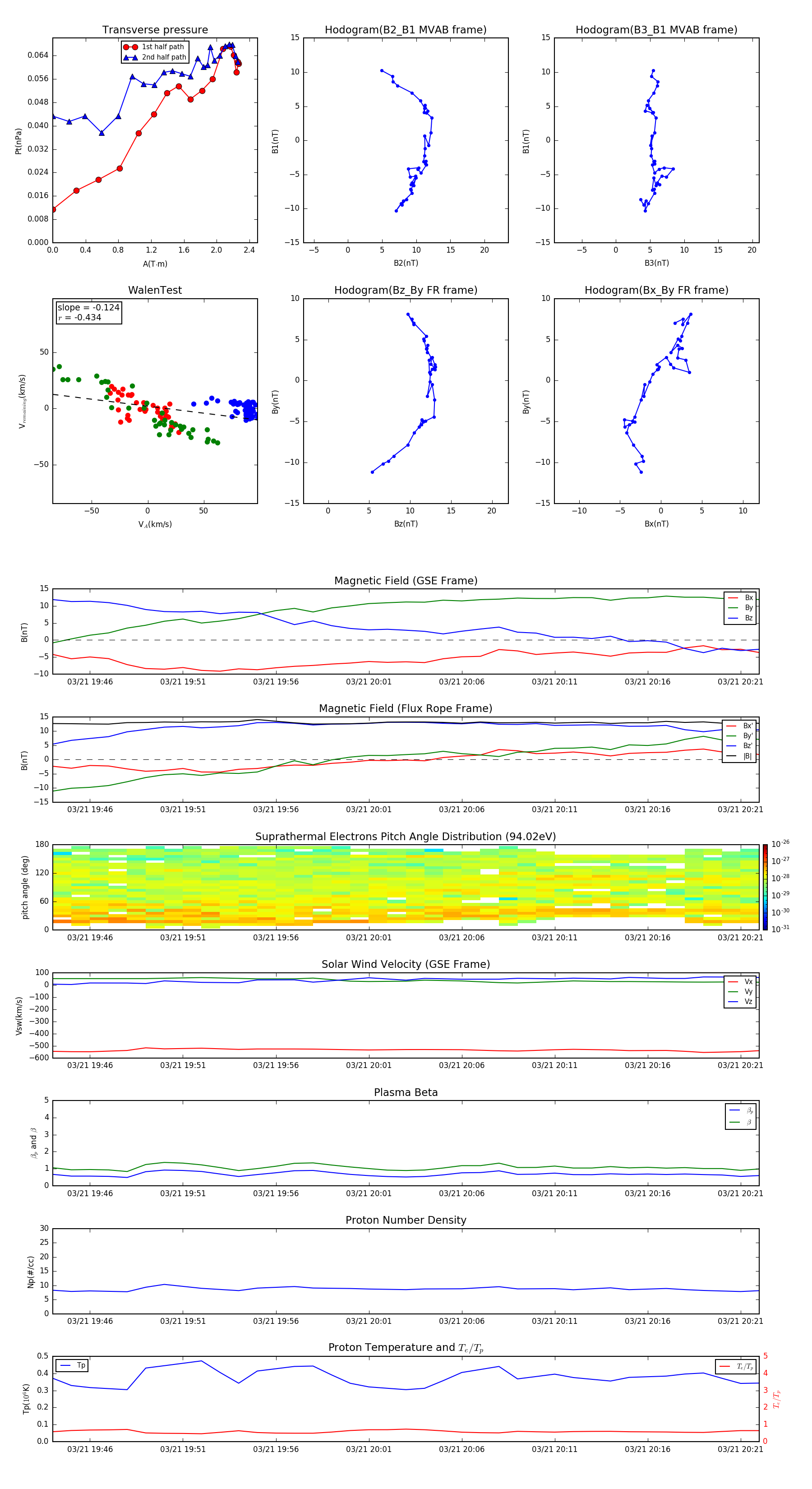812x1489 pixels.
Task: Click the "1st half path" legend entry
Action: (x=155, y=47)
